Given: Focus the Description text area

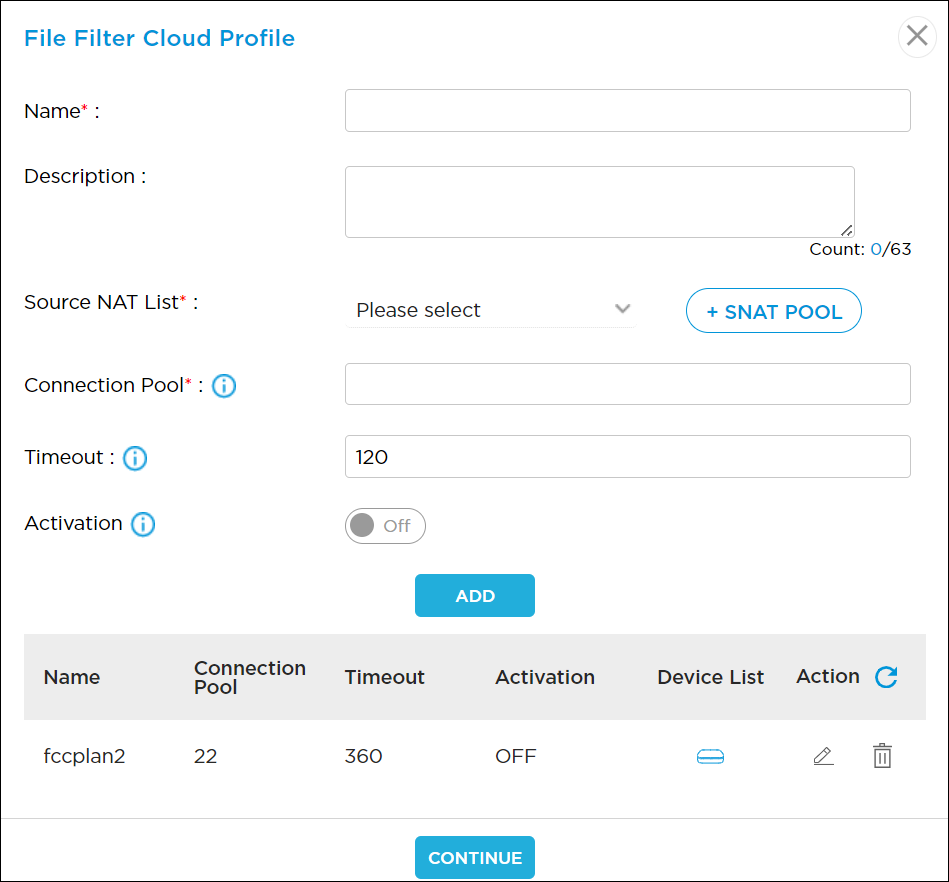Looking at the screenshot, I should pos(600,202).
